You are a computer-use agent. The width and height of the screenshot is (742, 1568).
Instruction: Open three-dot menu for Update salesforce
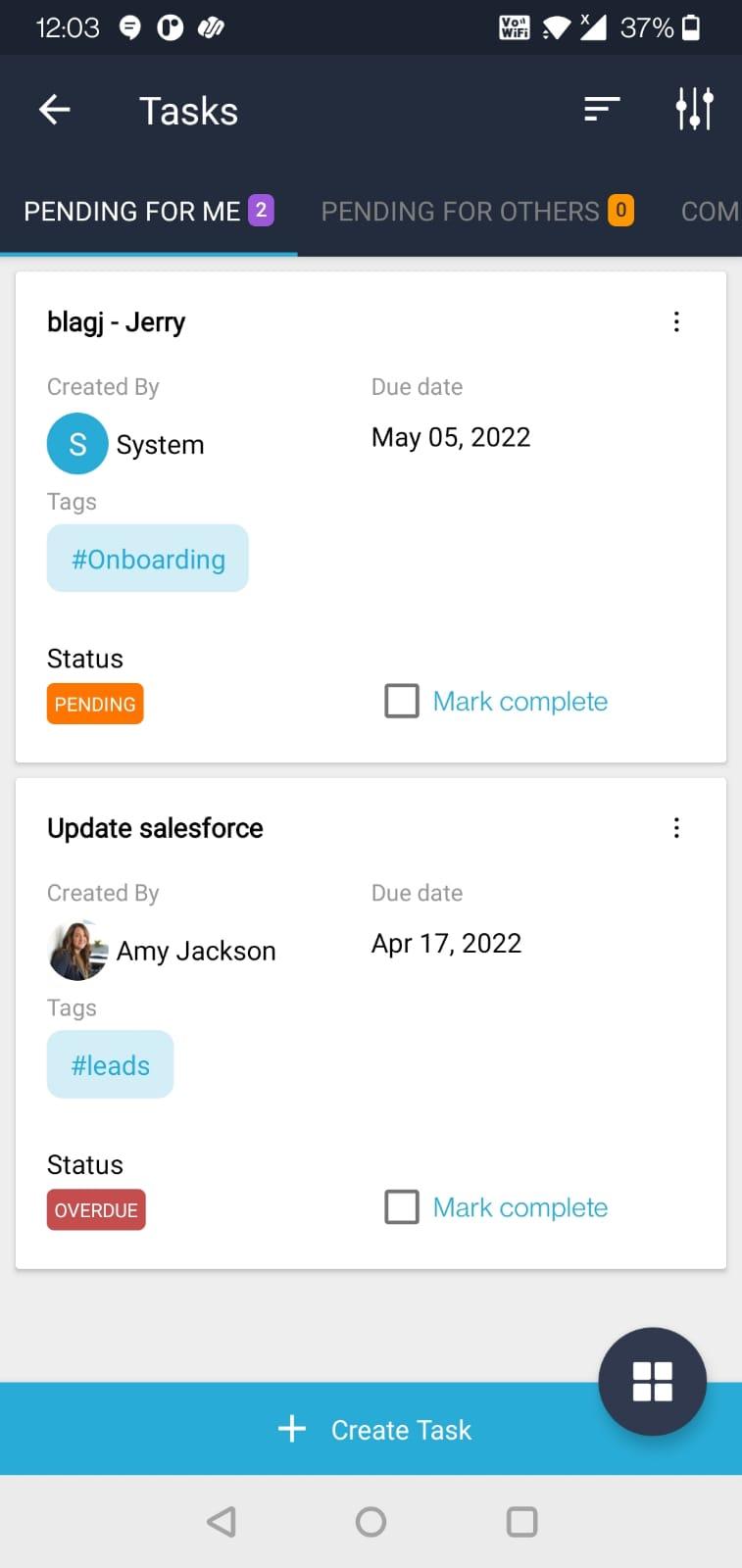point(676,828)
